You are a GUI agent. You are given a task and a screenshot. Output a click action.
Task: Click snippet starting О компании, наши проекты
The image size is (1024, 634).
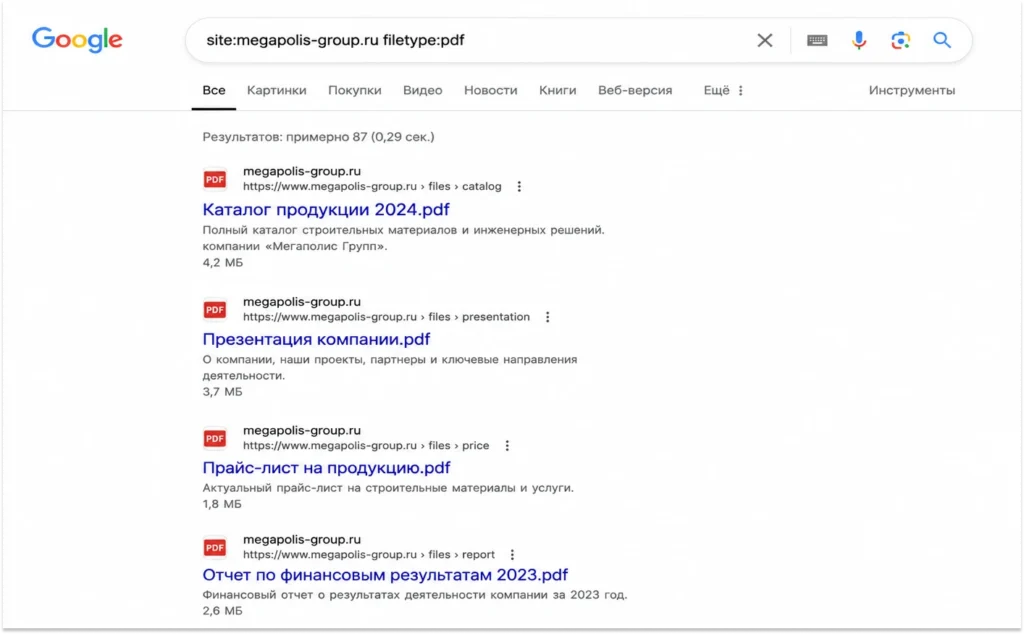point(390,368)
